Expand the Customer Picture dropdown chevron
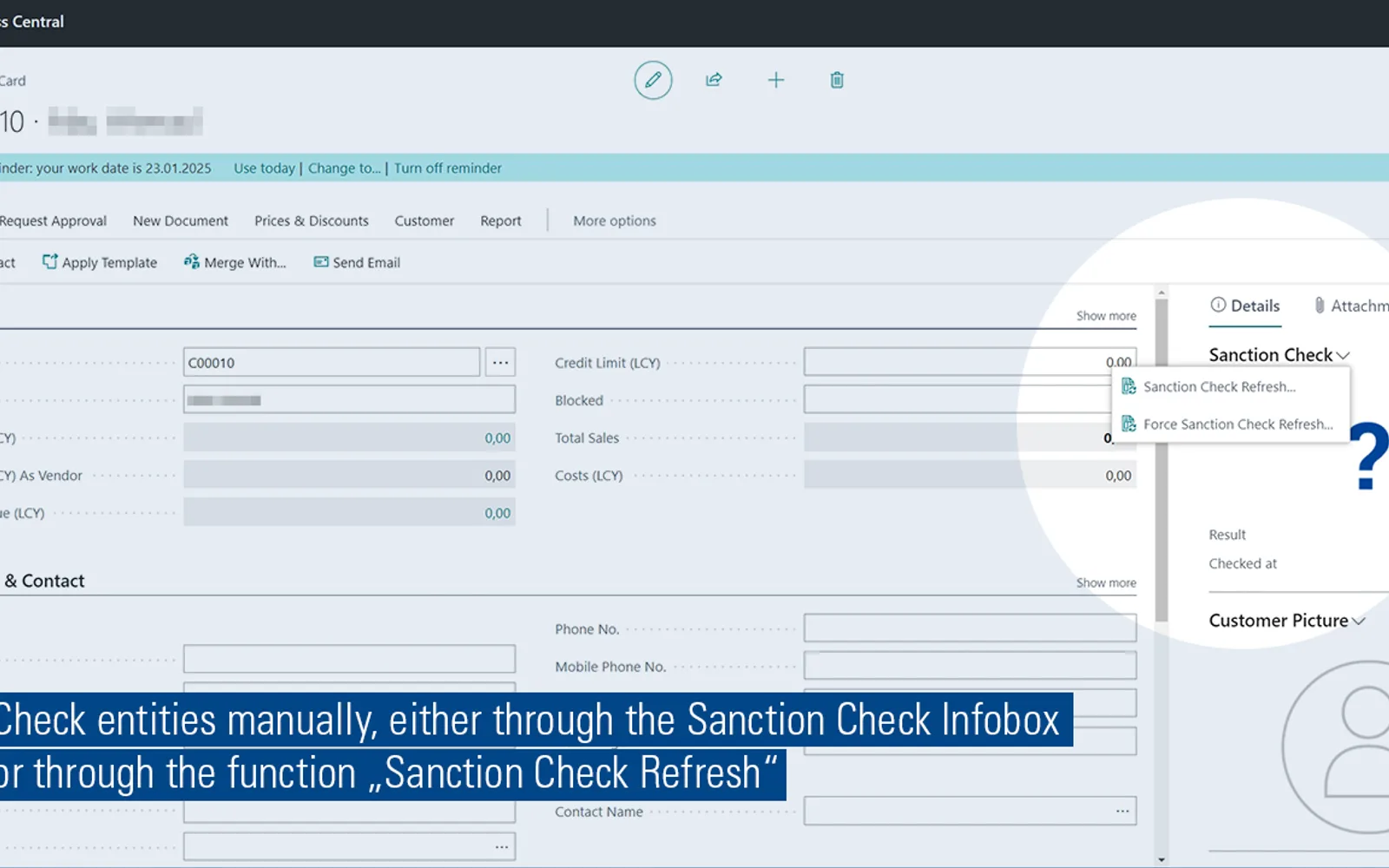1389x868 pixels. pos(1359,621)
